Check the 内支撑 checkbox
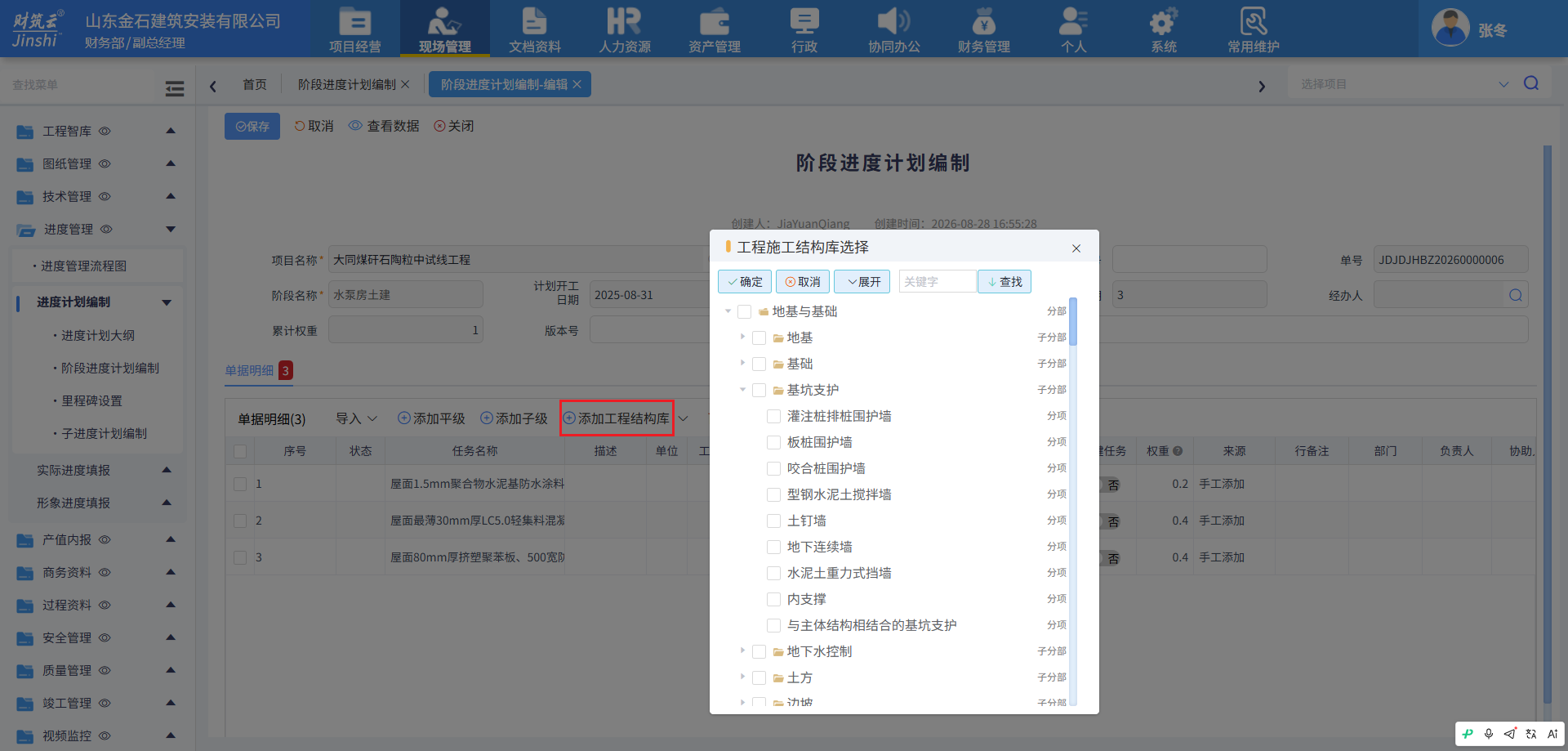This screenshot has width=1568, height=751. [773, 599]
